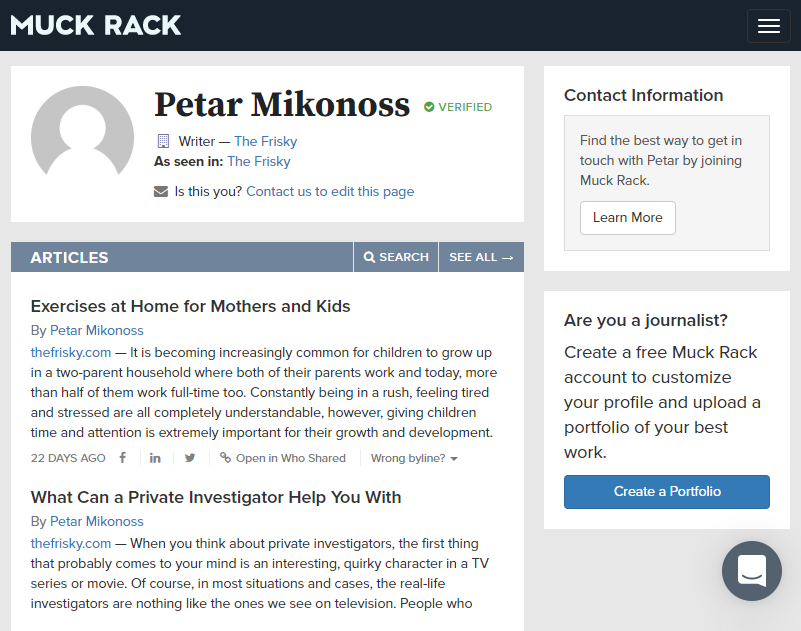Share article on LinkedIn
801x631 pixels.
[x=156, y=458]
